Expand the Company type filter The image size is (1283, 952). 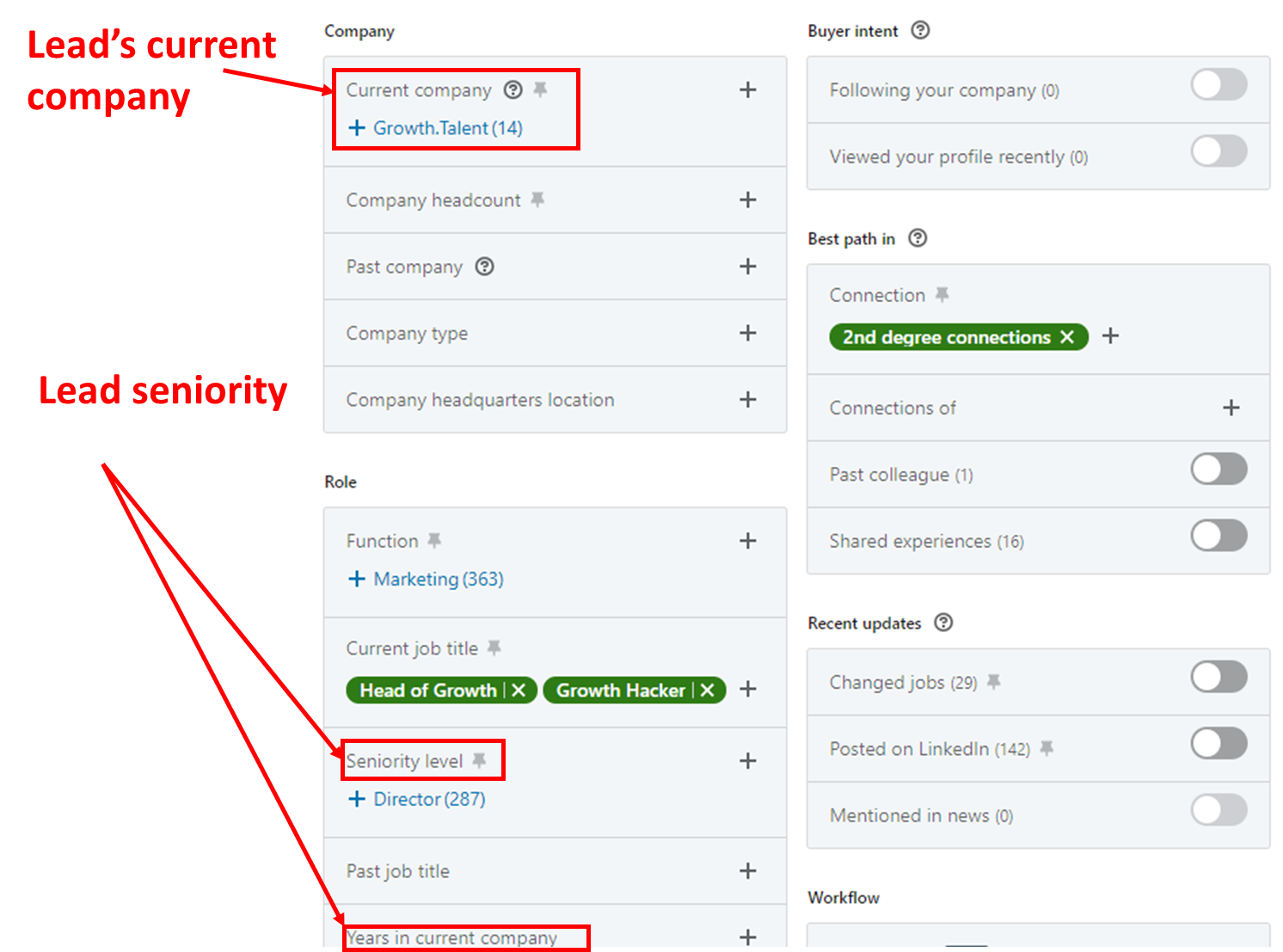click(748, 333)
